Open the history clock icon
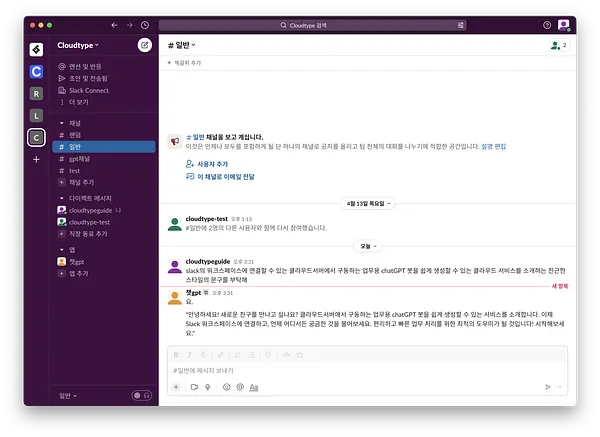Viewport: 600px width, 437px height. [x=145, y=25]
